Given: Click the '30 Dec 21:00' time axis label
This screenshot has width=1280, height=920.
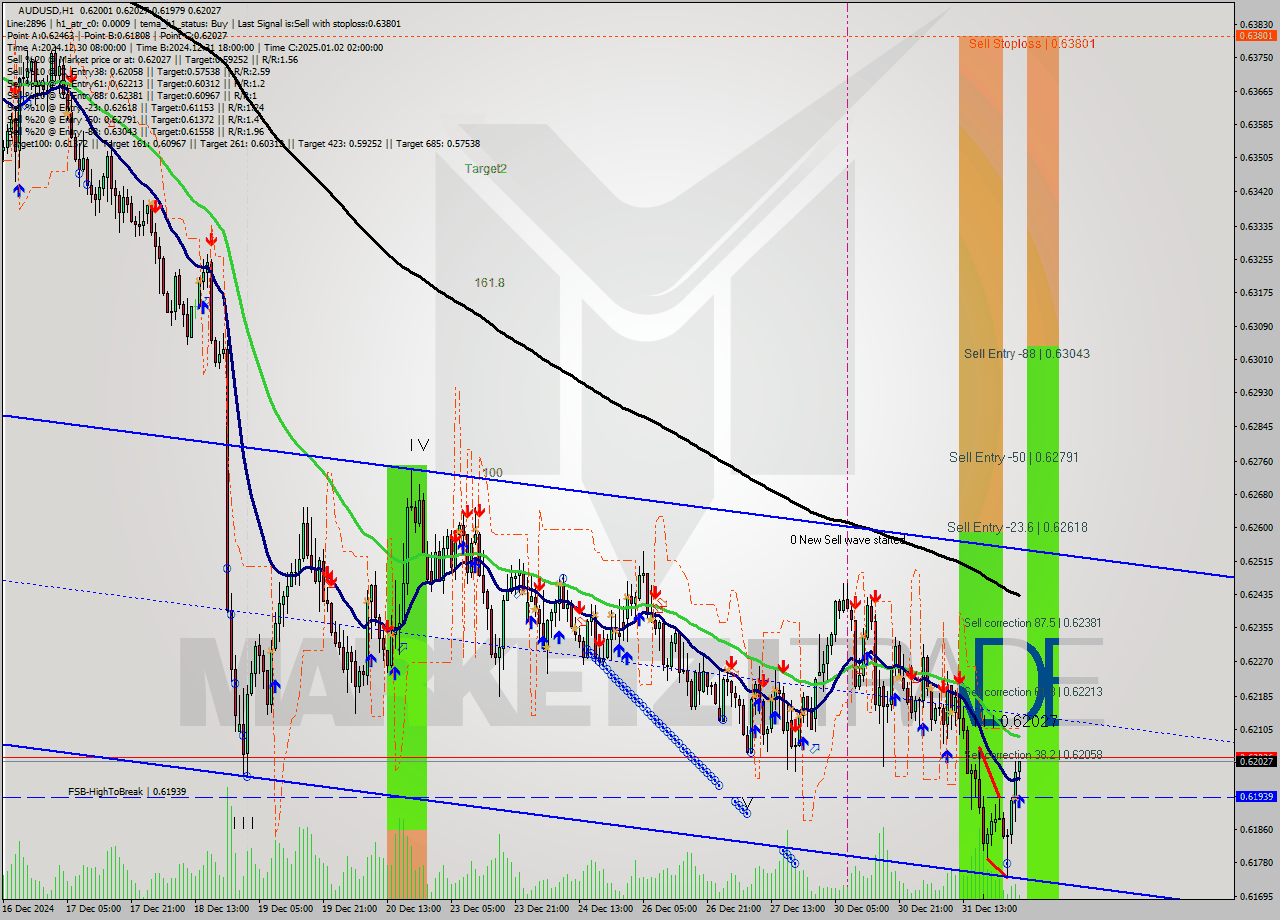Looking at the screenshot, I should tap(925, 909).
